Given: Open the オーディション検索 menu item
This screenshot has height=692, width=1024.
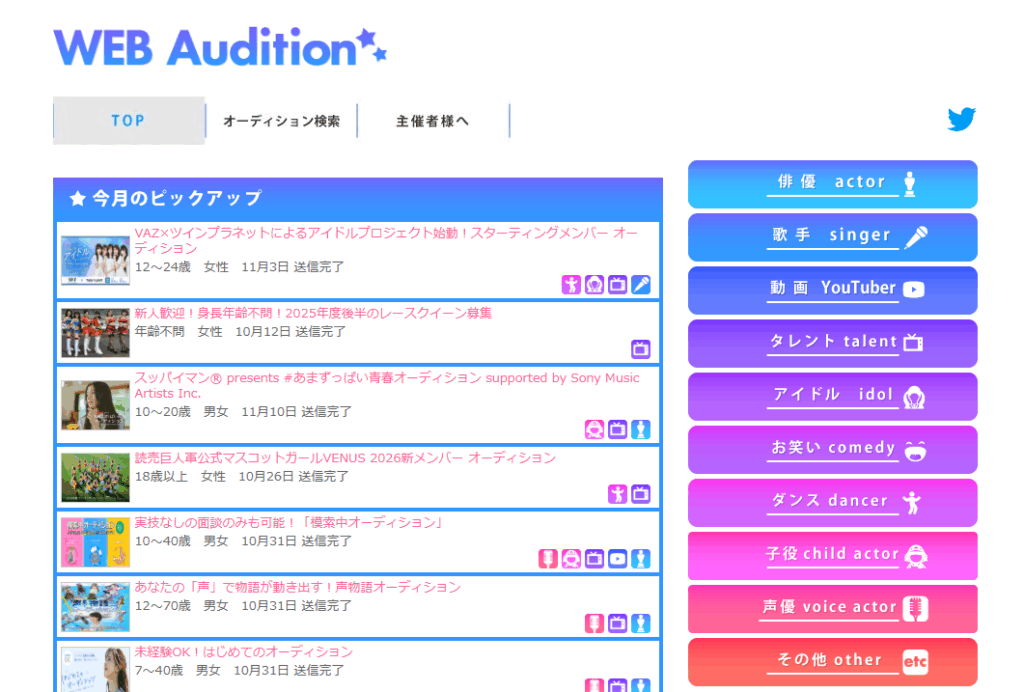Looking at the screenshot, I should click(281, 121).
